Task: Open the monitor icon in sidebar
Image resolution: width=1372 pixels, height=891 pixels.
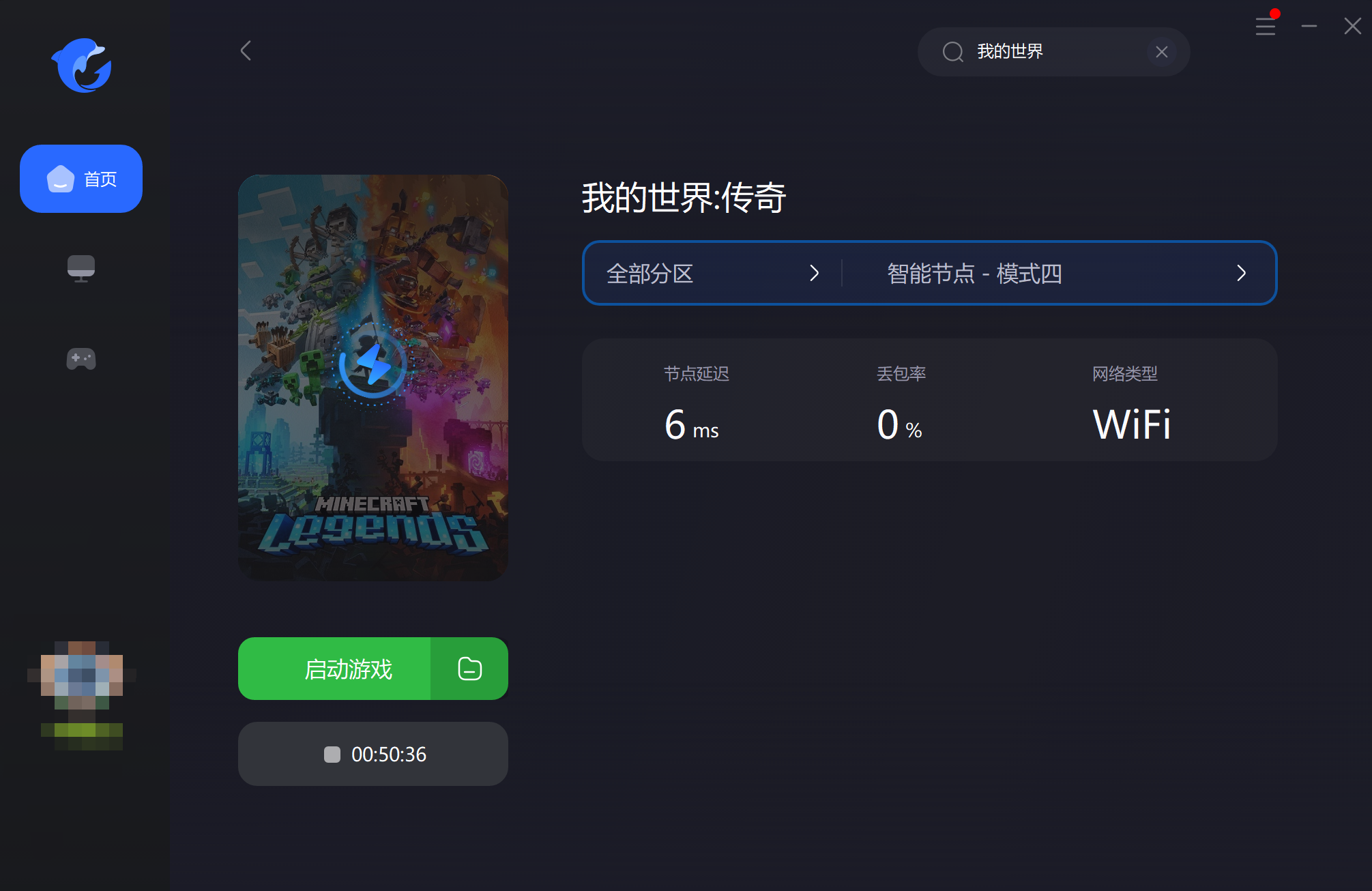Action: (81, 269)
